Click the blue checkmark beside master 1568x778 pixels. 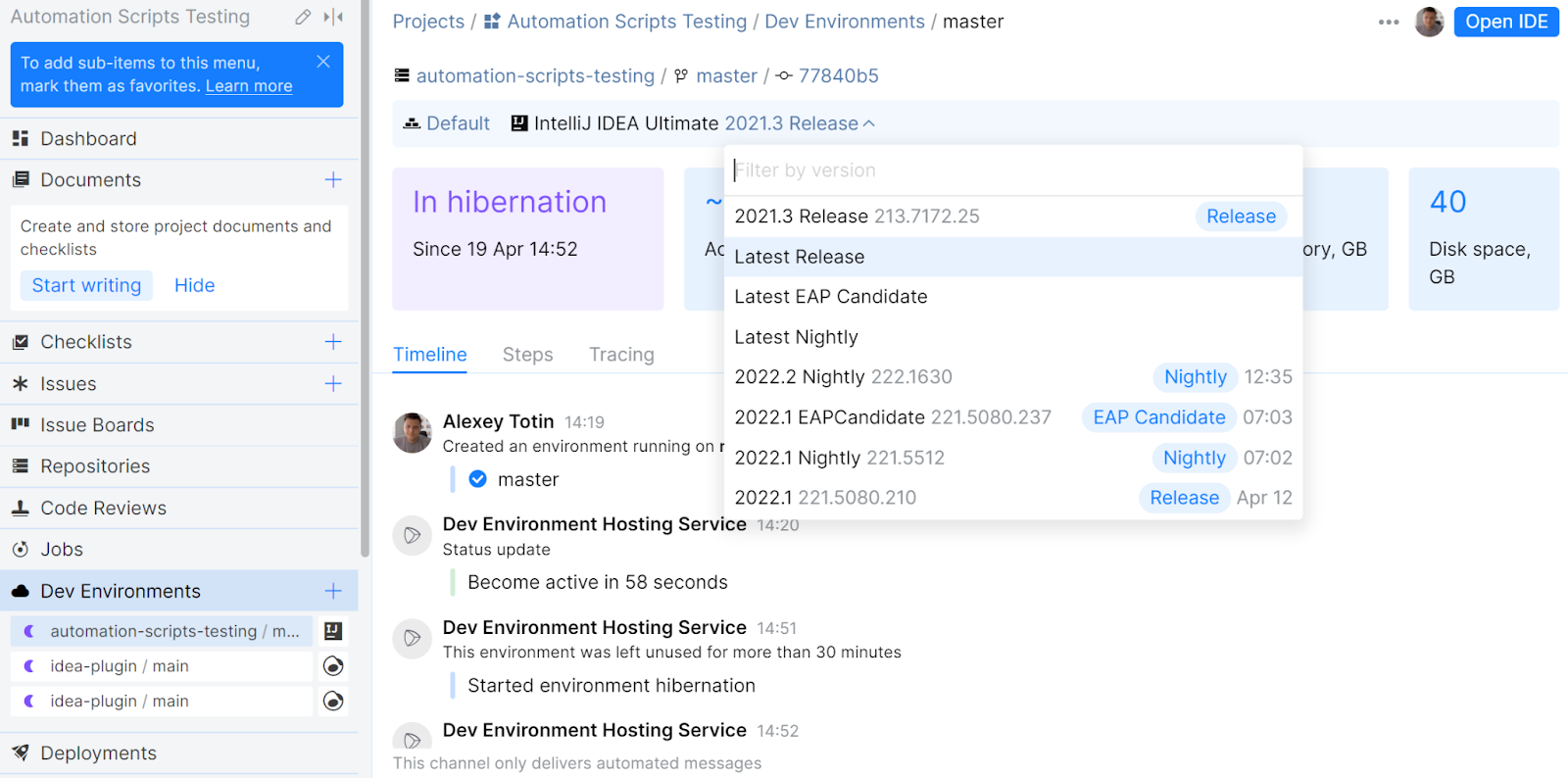click(478, 479)
